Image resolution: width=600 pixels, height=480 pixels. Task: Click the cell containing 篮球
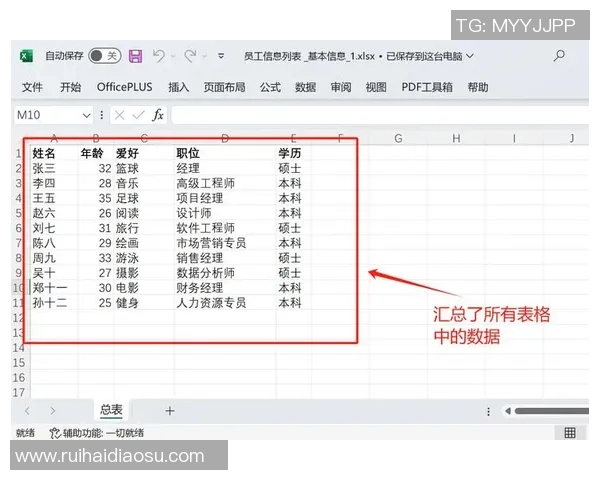pyautogui.click(x=144, y=168)
